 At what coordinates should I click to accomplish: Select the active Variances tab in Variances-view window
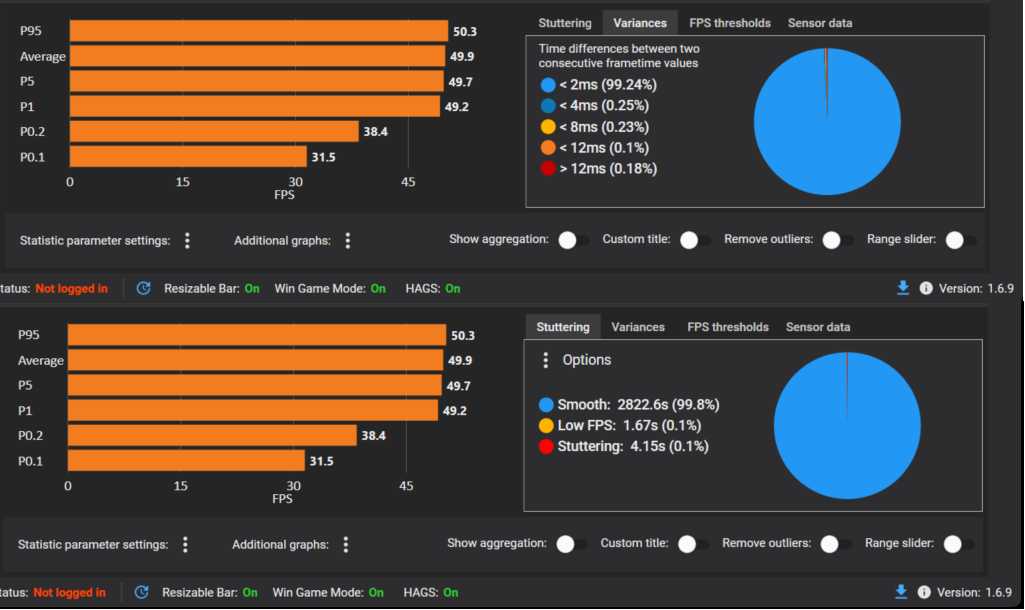click(640, 23)
